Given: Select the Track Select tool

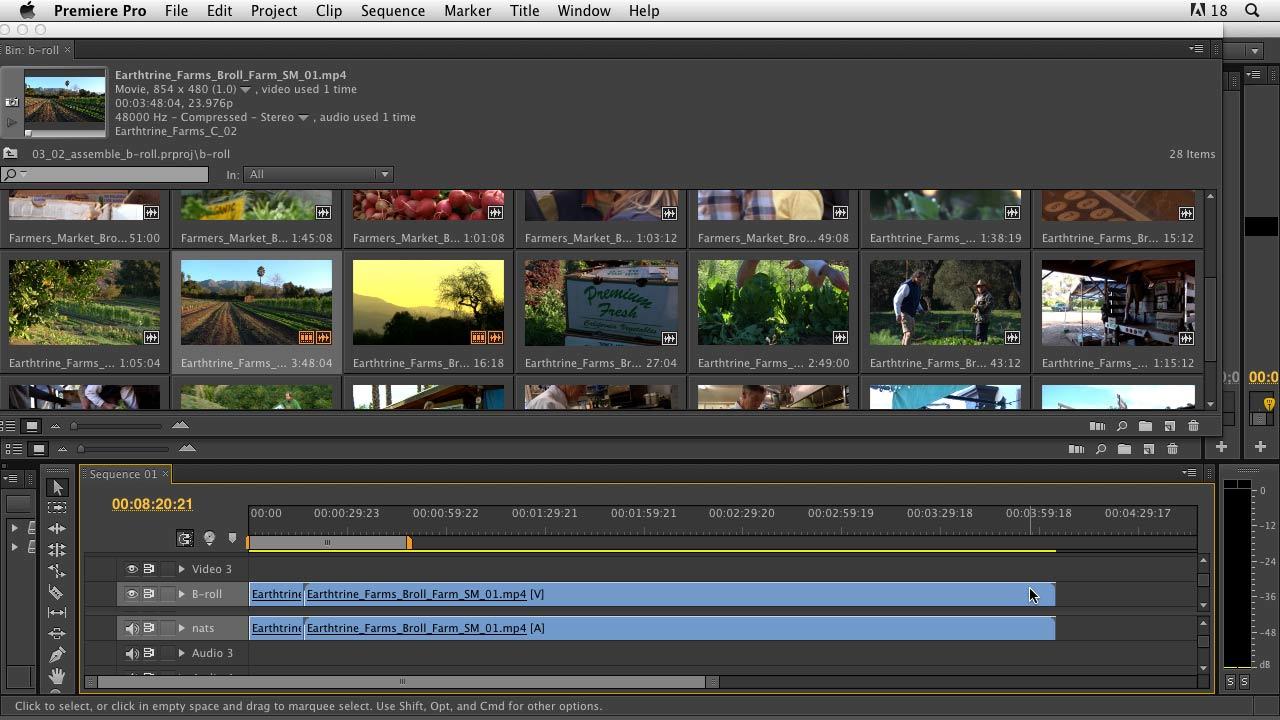Looking at the screenshot, I should [57, 508].
